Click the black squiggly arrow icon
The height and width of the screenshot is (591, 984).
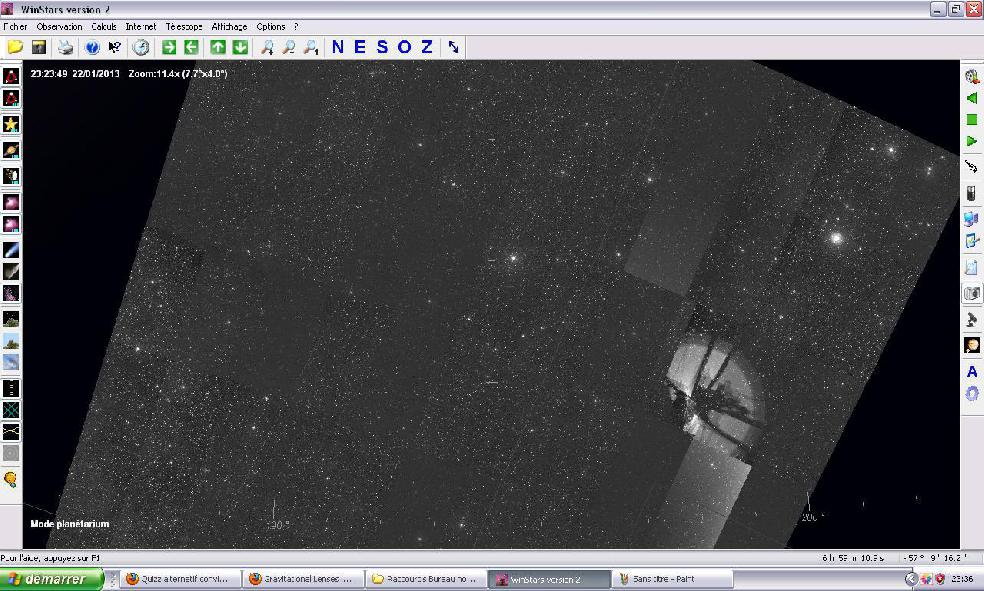tap(971, 167)
